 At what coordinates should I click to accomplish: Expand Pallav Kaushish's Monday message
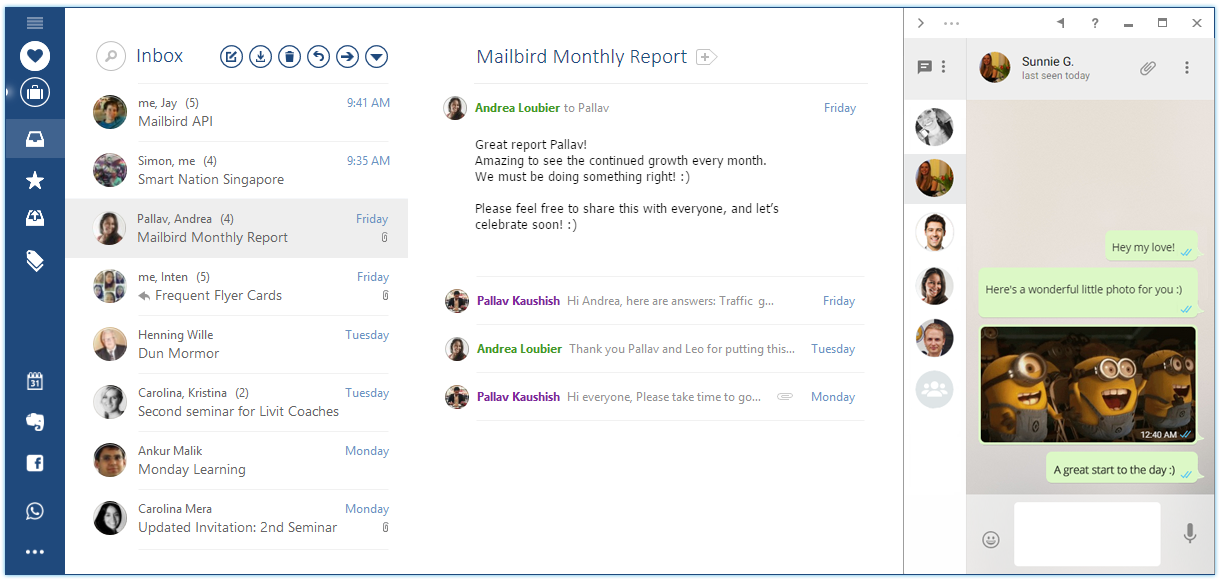coord(654,397)
